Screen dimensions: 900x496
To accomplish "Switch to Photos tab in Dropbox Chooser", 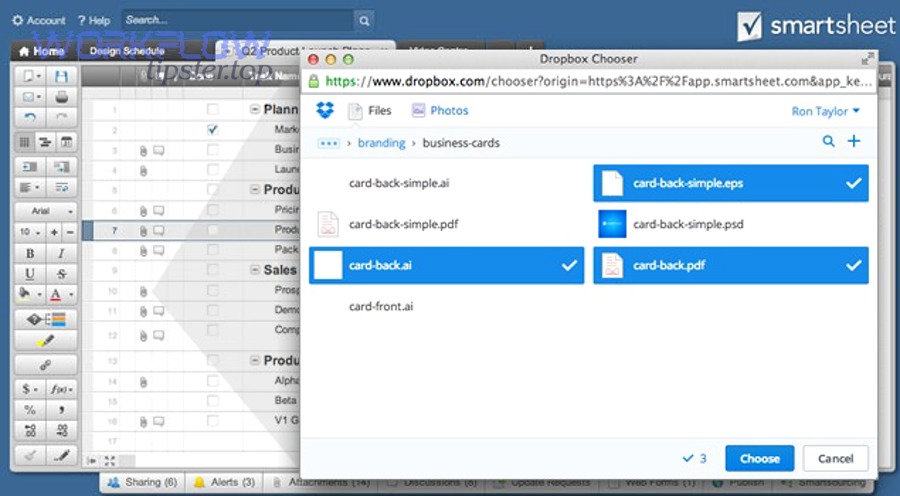I will tap(440, 110).
